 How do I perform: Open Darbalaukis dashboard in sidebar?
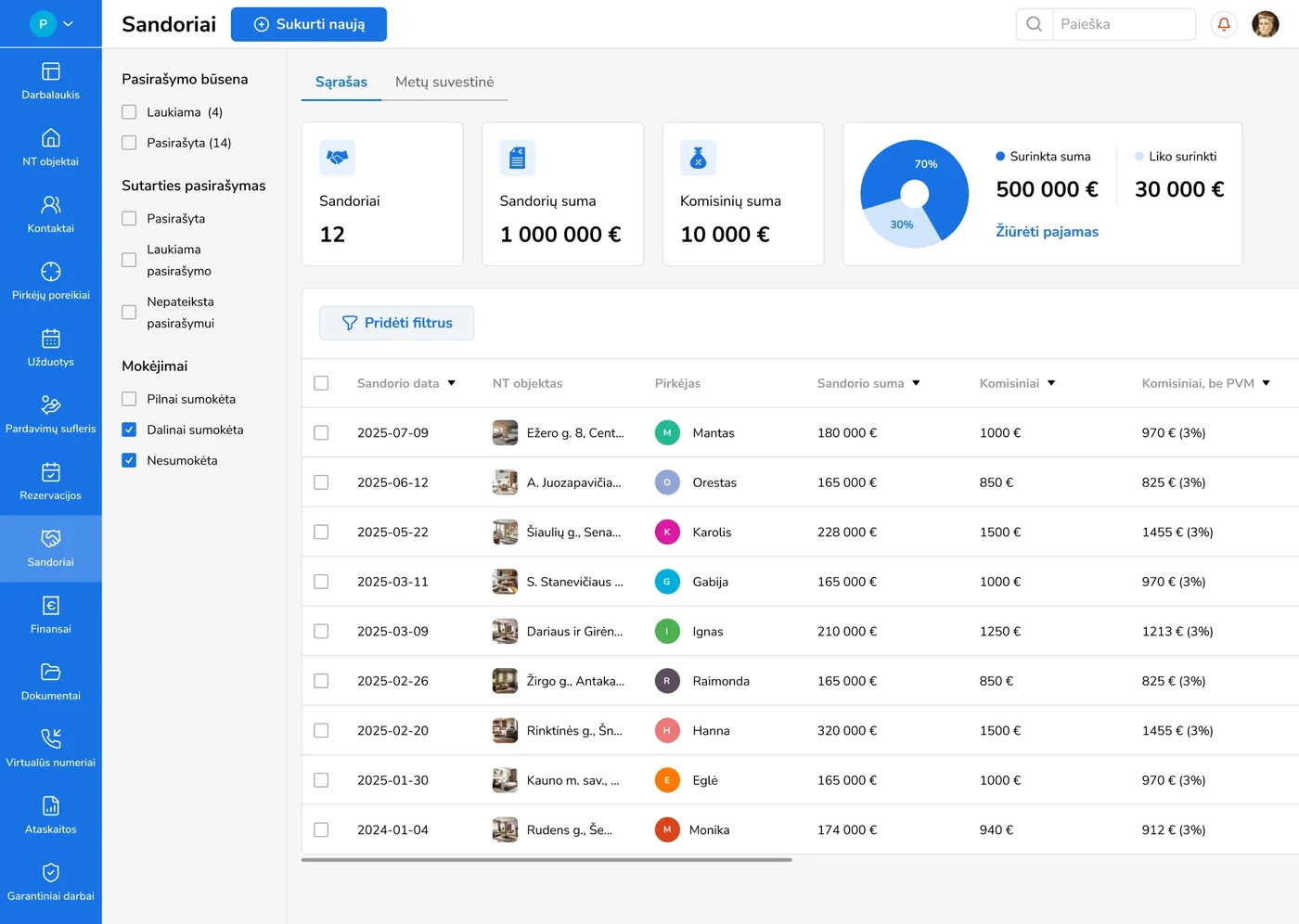coord(50,81)
